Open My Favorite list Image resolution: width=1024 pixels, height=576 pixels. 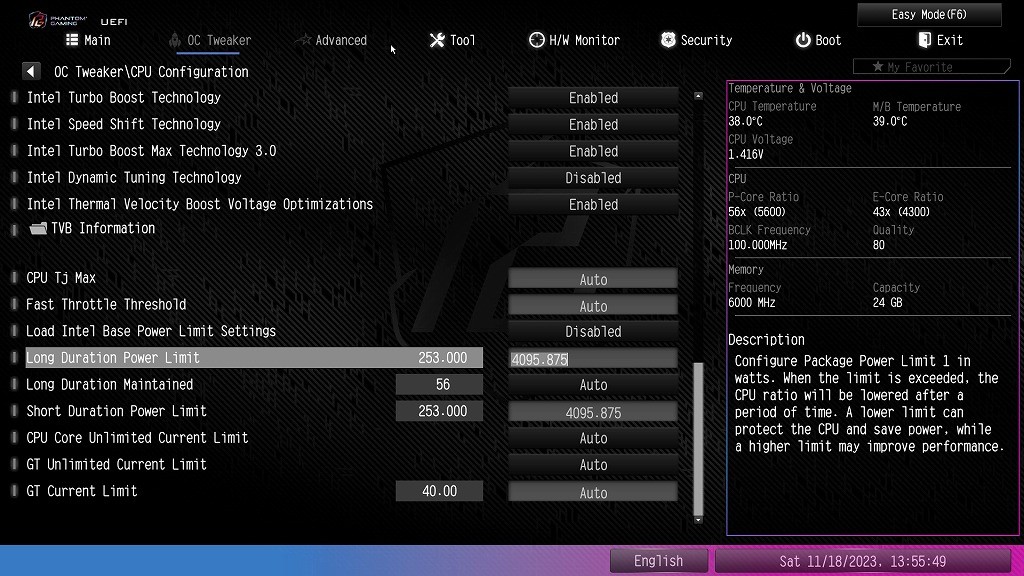pos(931,67)
